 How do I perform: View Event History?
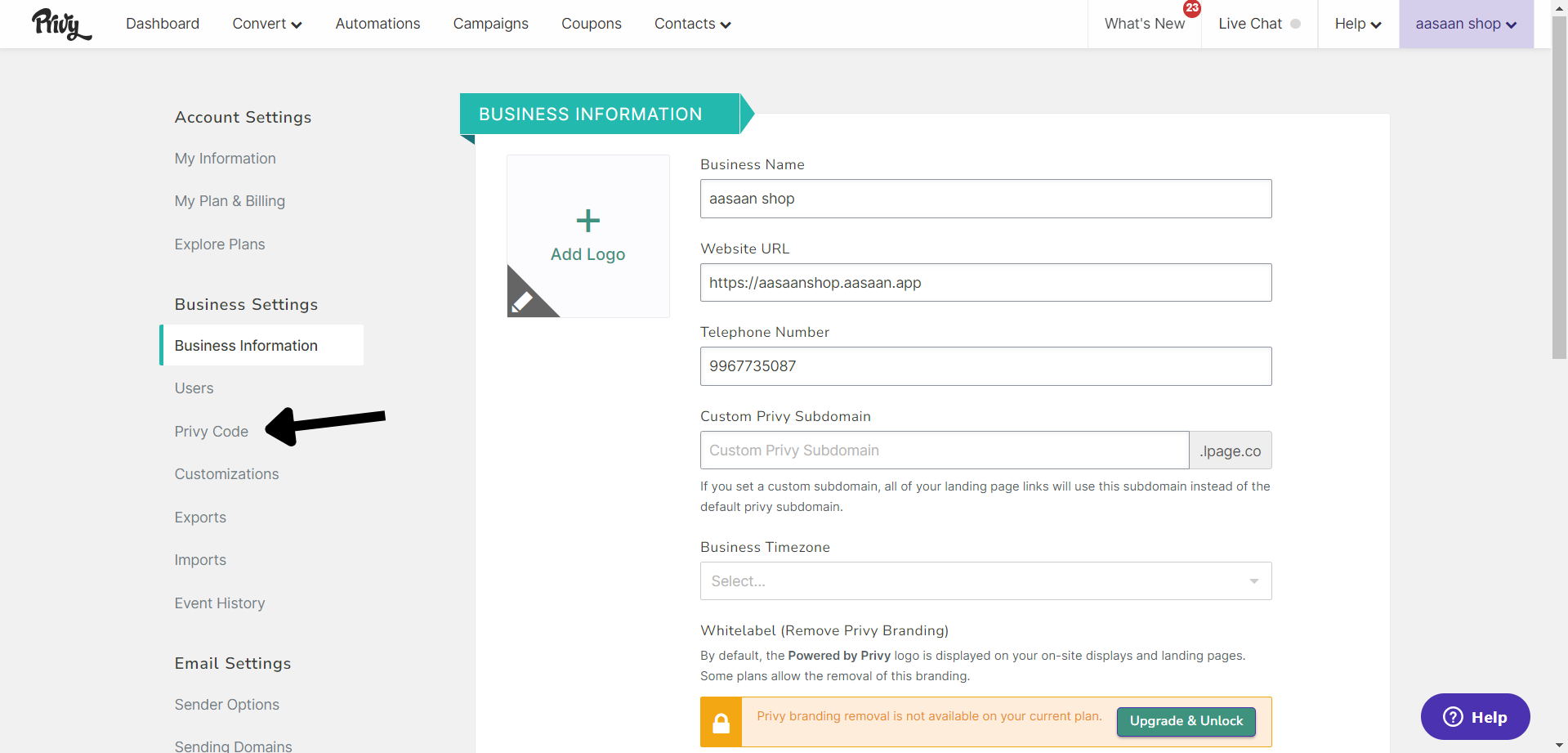(x=220, y=603)
